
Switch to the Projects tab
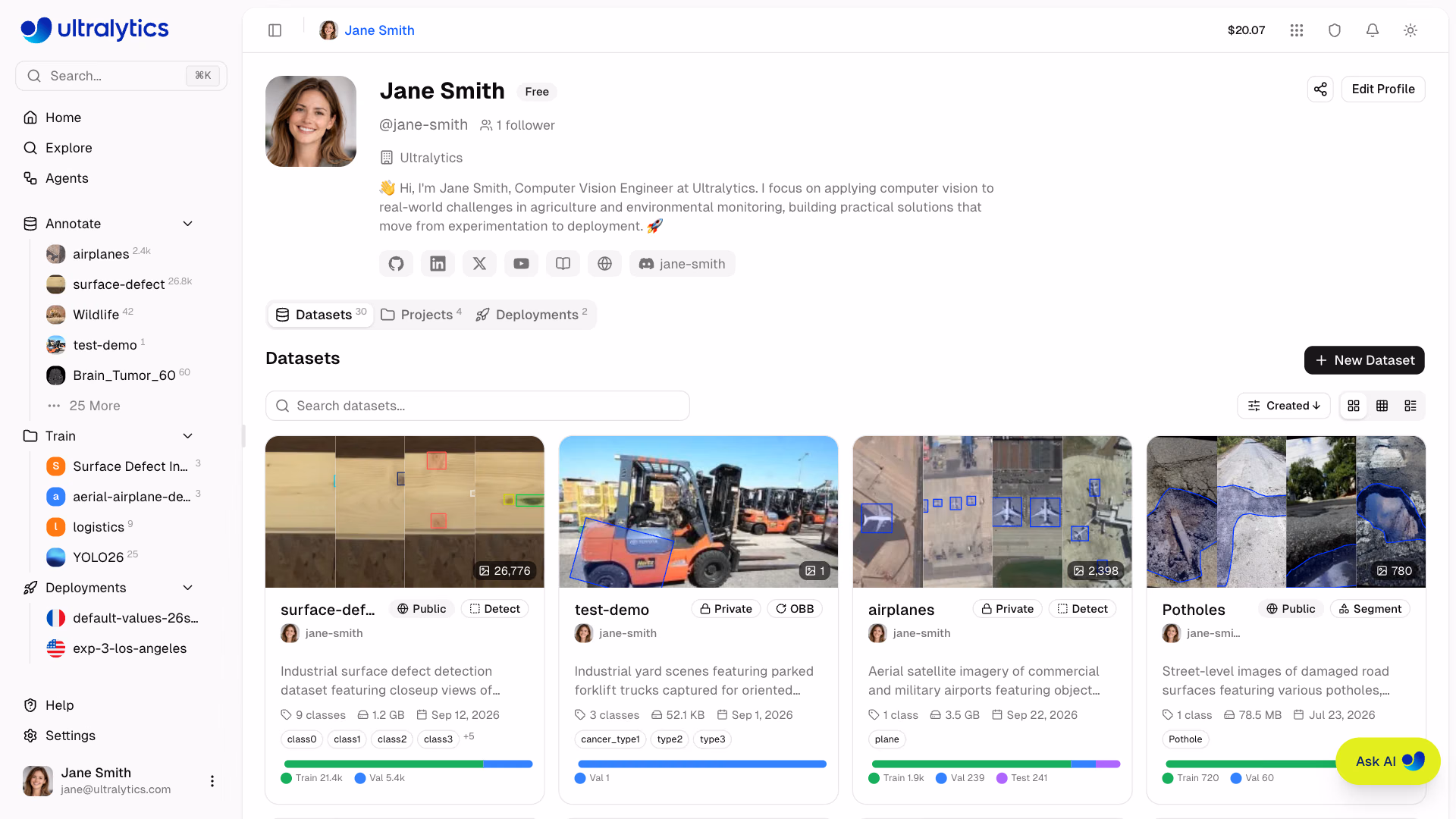[421, 315]
